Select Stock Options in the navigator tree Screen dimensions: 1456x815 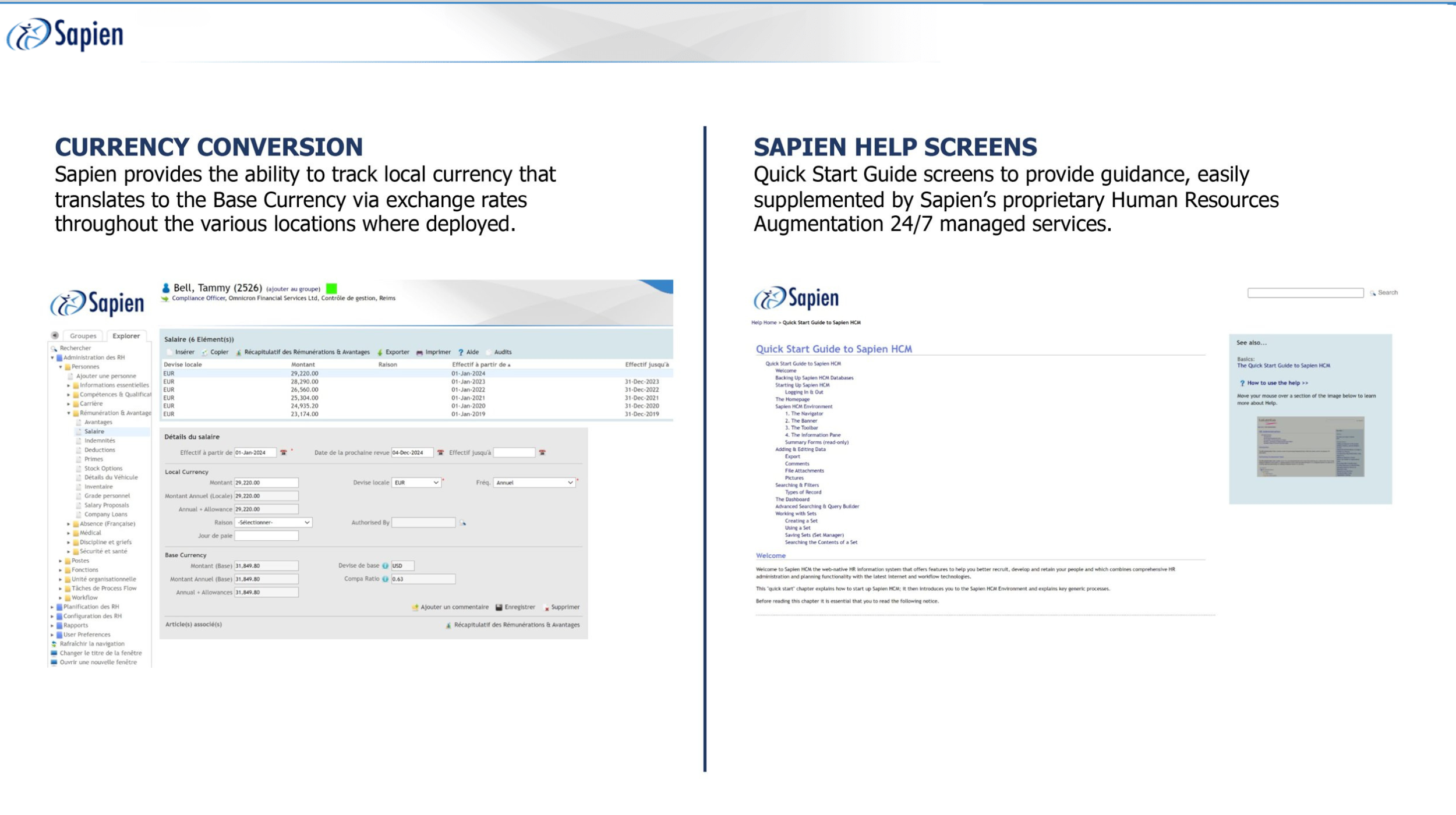pos(103,469)
